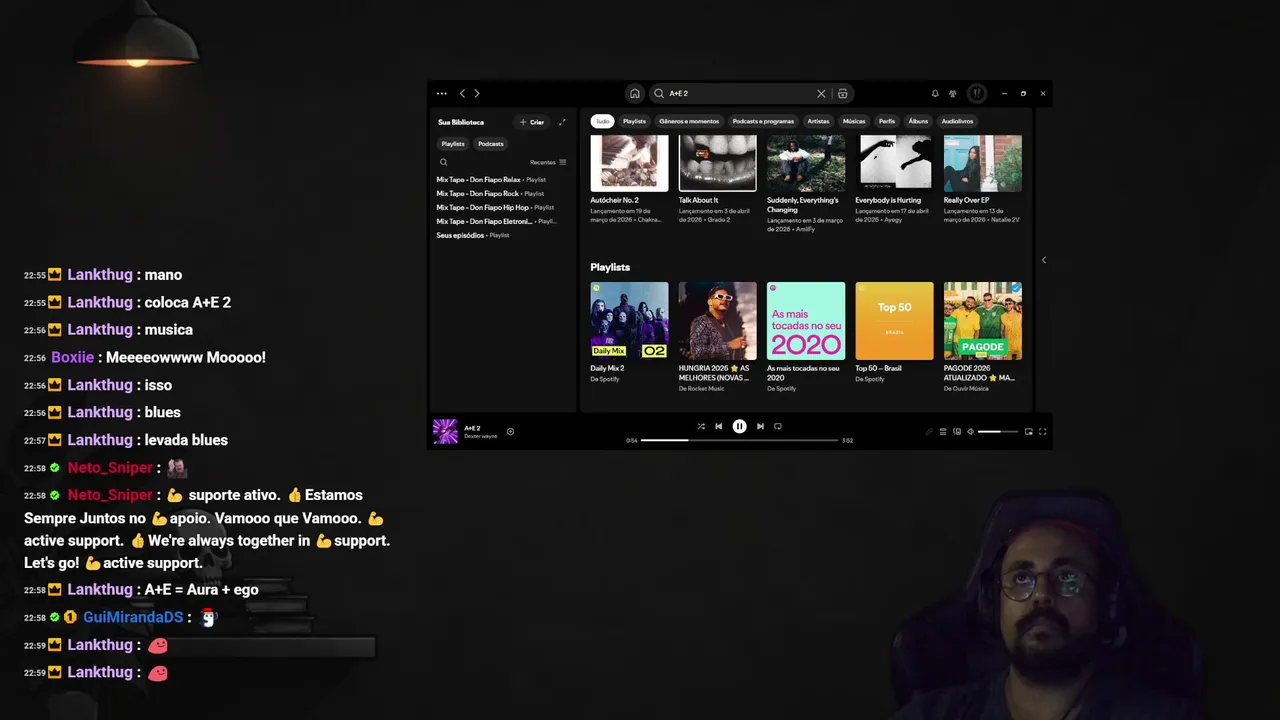The image size is (1280, 720).
Task: Clear the search query with the X
Action: (x=821, y=94)
